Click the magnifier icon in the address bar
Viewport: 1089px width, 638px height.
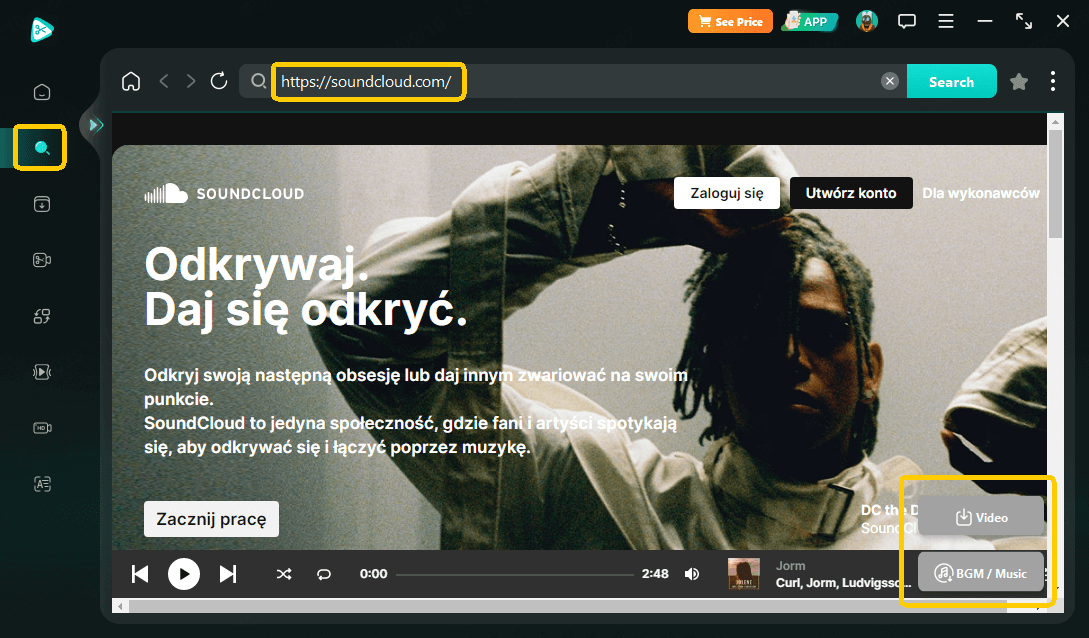point(258,81)
